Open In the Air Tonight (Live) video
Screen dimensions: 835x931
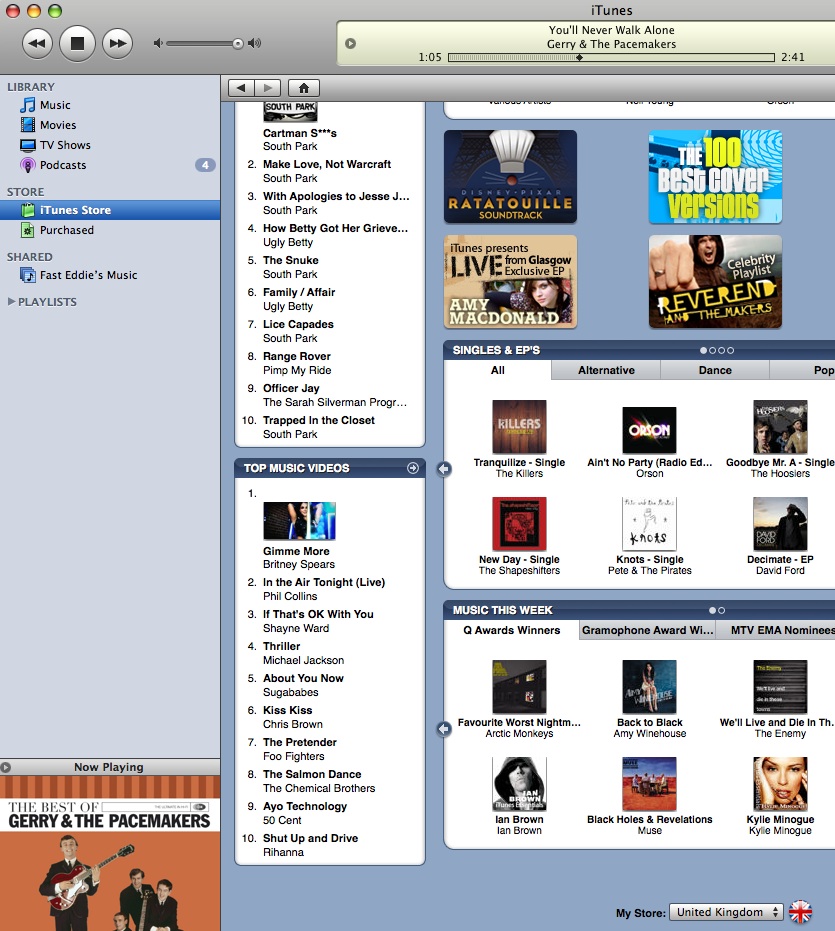click(x=324, y=582)
